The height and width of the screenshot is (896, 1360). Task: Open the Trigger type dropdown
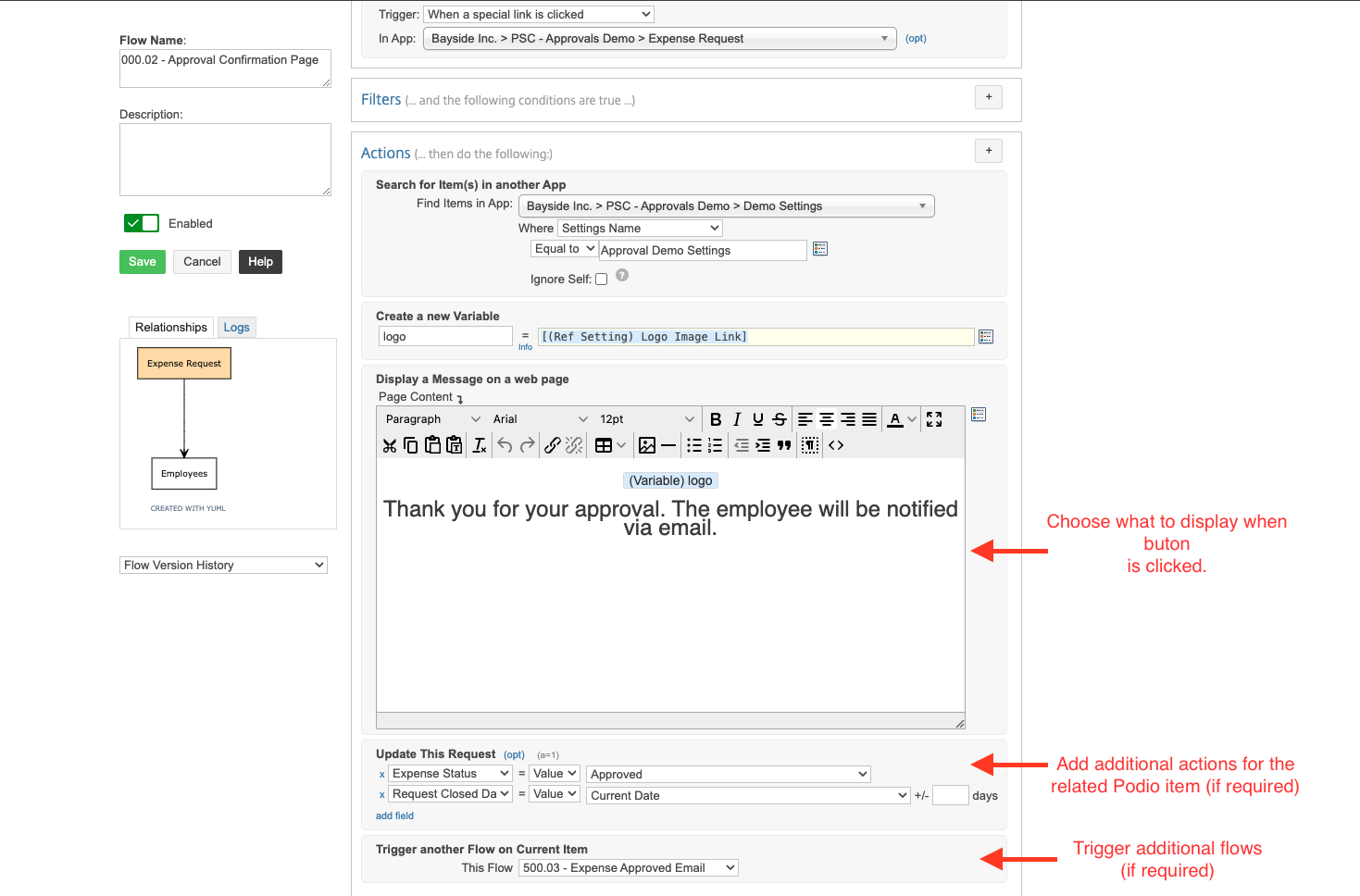point(539,14)
